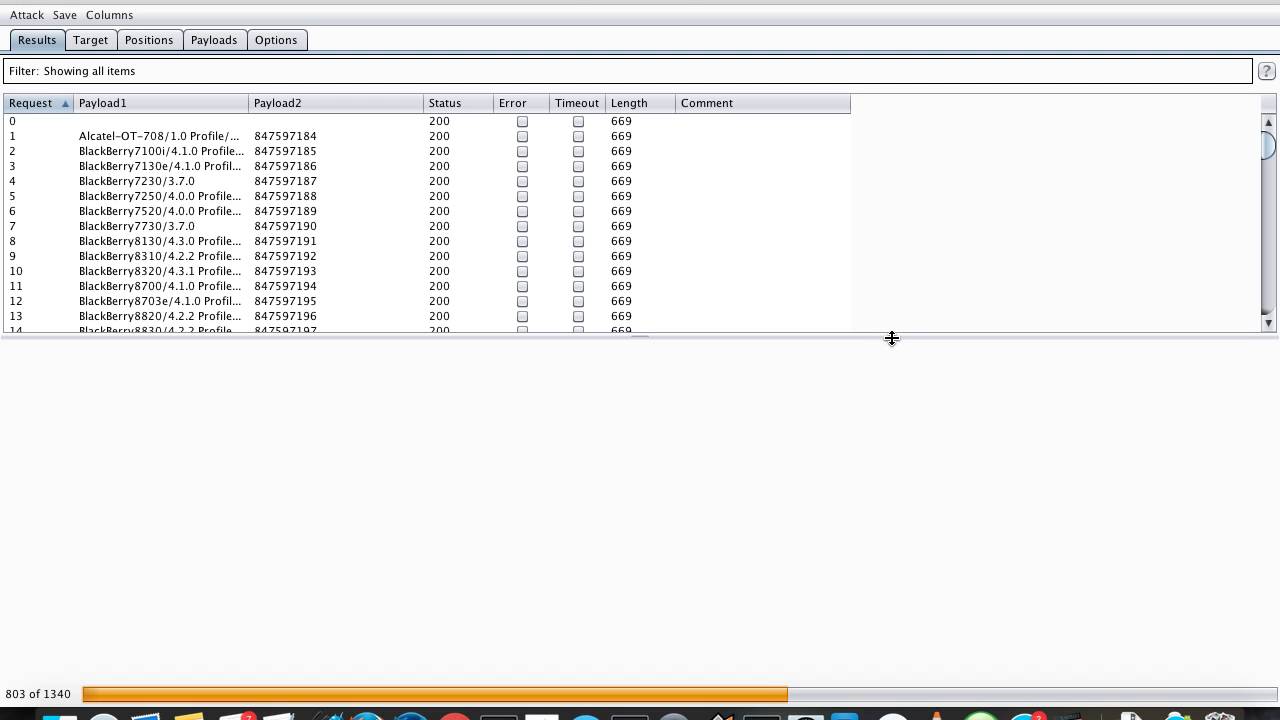Select the BlackBerry7250/4.0.0 payload cell
This screenshot has width=1280, height=720.
pyautogui.click(x=161, y=196)
